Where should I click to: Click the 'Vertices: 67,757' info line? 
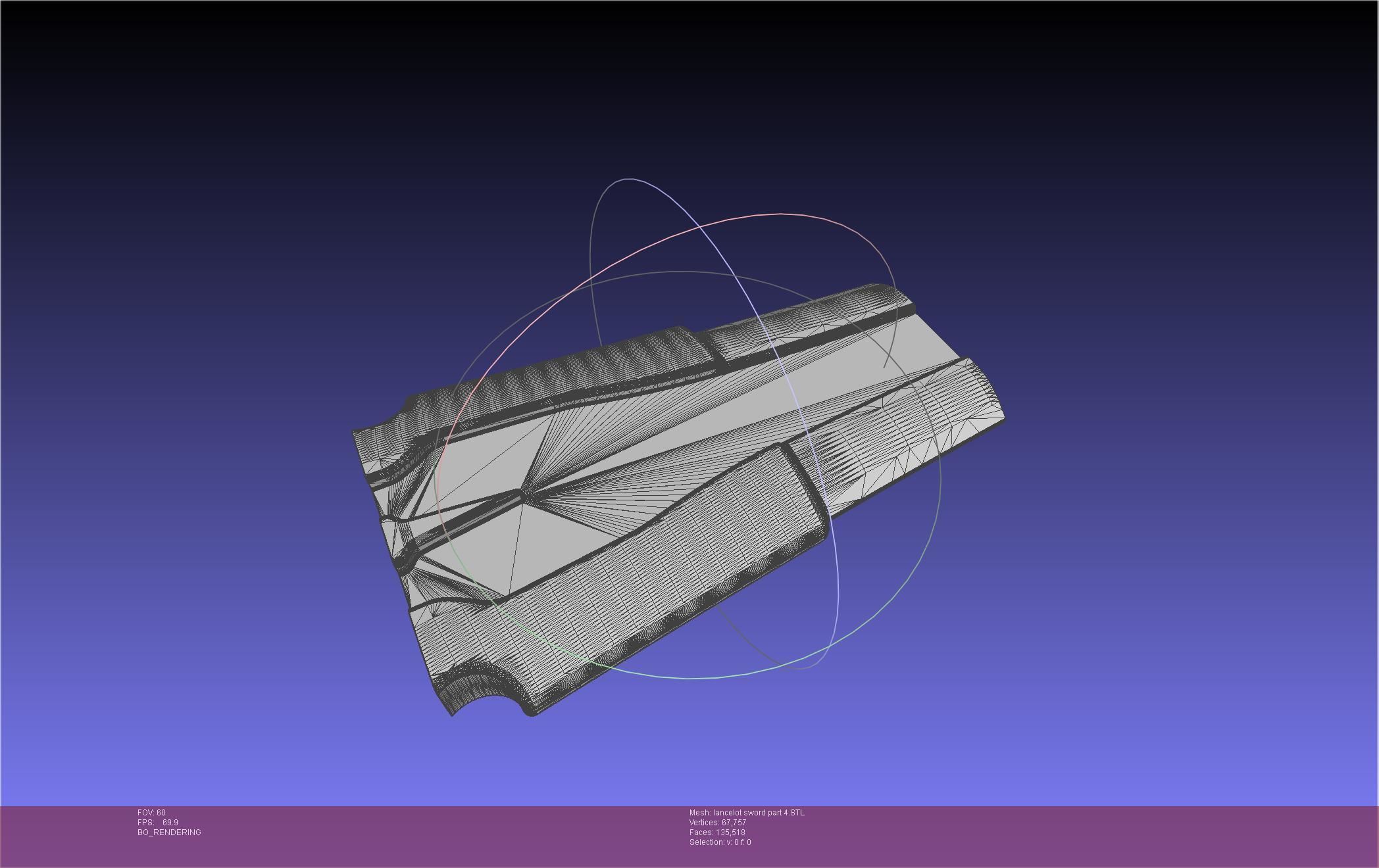(718, 823)
